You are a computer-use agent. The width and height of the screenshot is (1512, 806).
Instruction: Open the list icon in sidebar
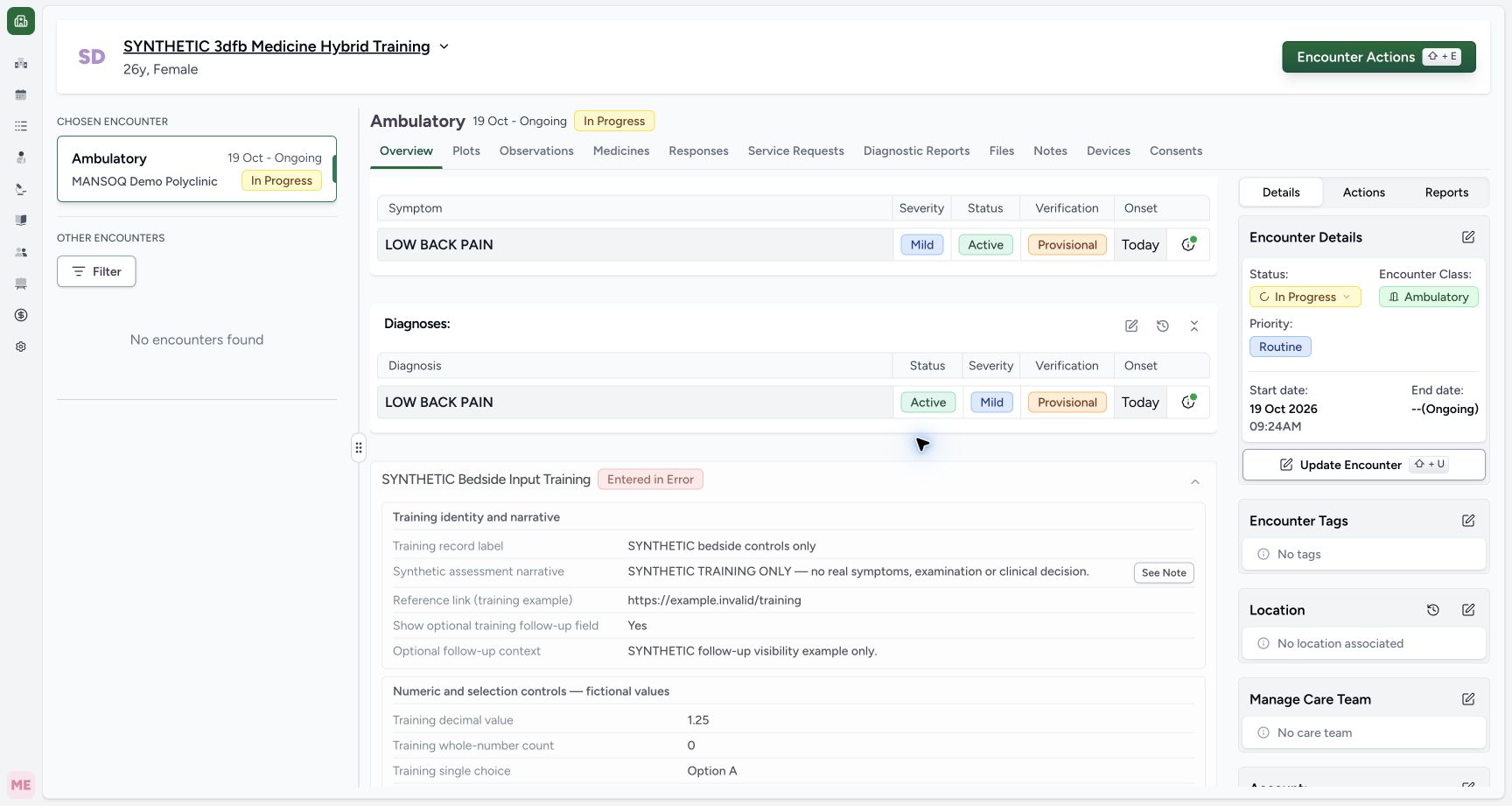(x=21, y=126)
